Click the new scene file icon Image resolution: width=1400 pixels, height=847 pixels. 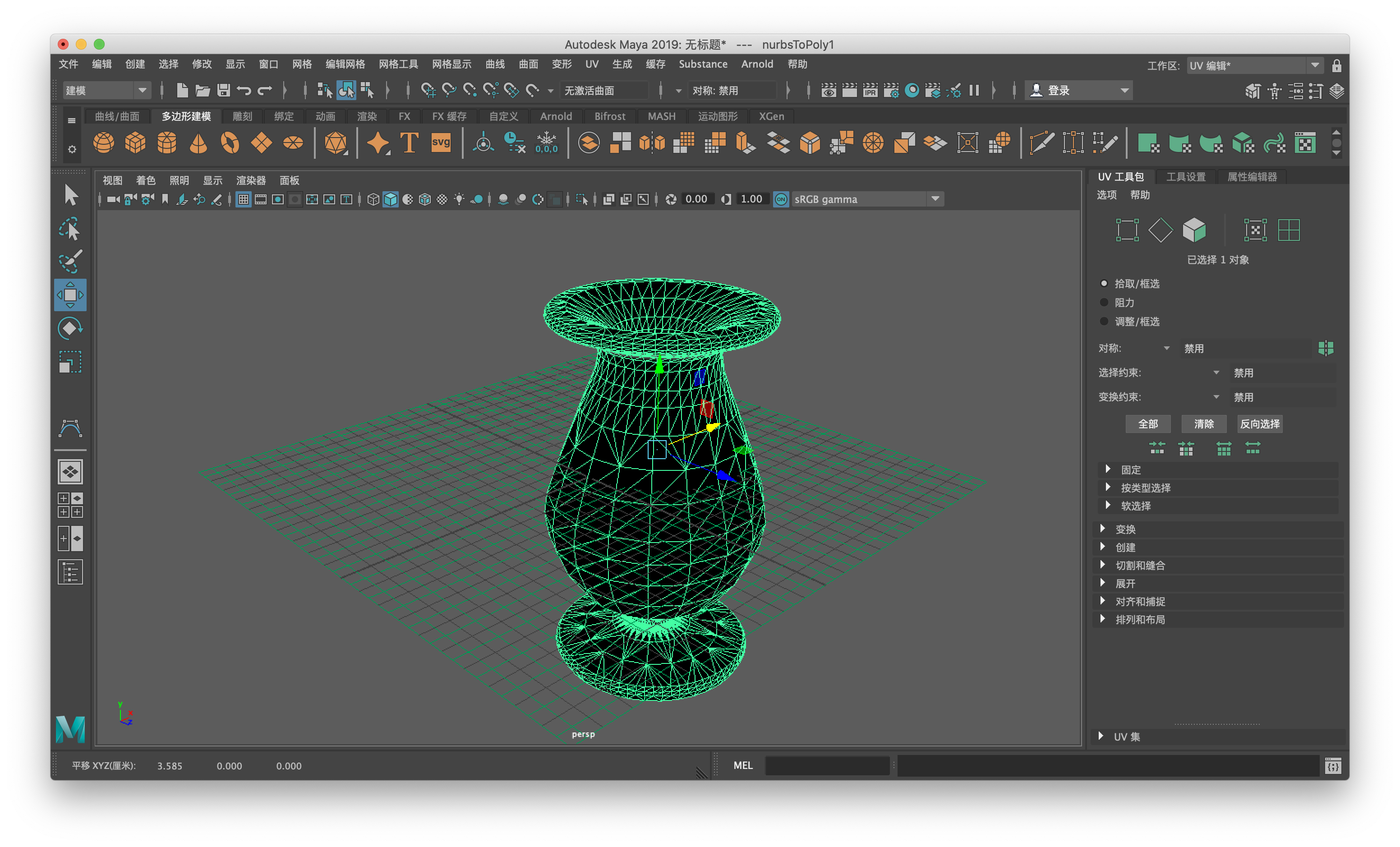pyautogui.click(x=182, y=90)
